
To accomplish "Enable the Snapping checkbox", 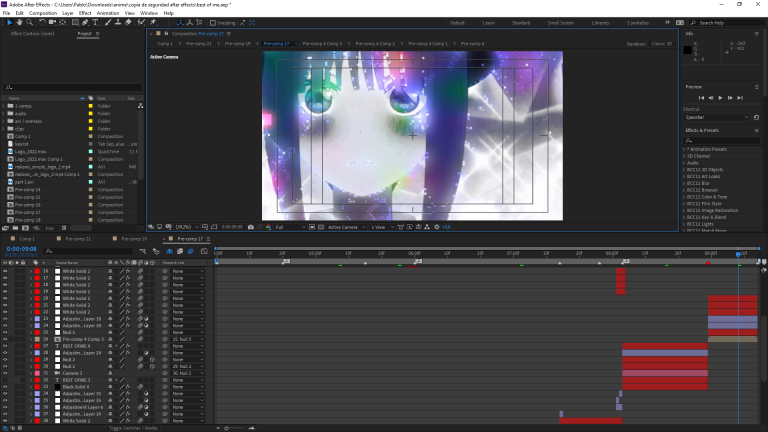I will [213, 23].
